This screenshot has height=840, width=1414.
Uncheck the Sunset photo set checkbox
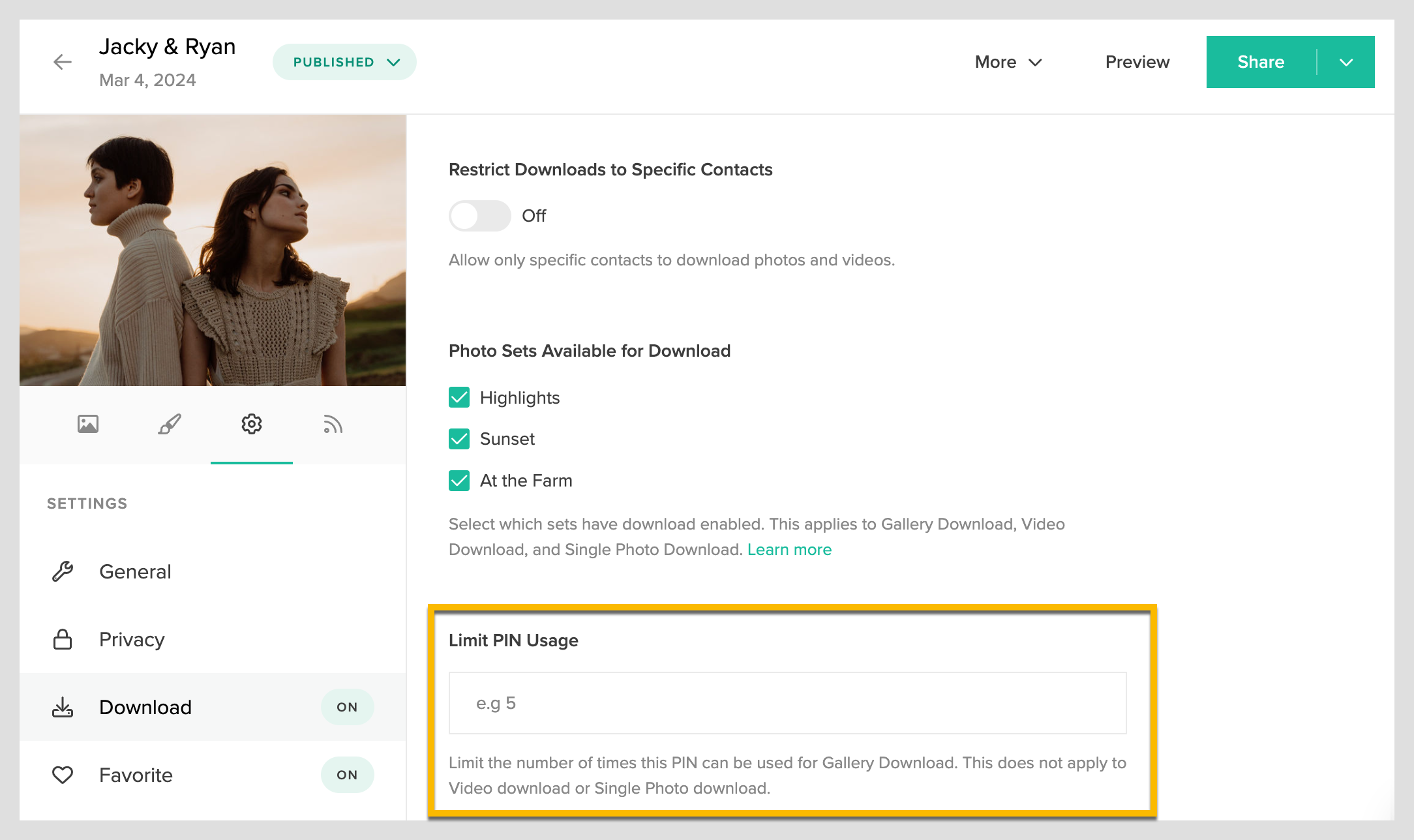point(459,439)
